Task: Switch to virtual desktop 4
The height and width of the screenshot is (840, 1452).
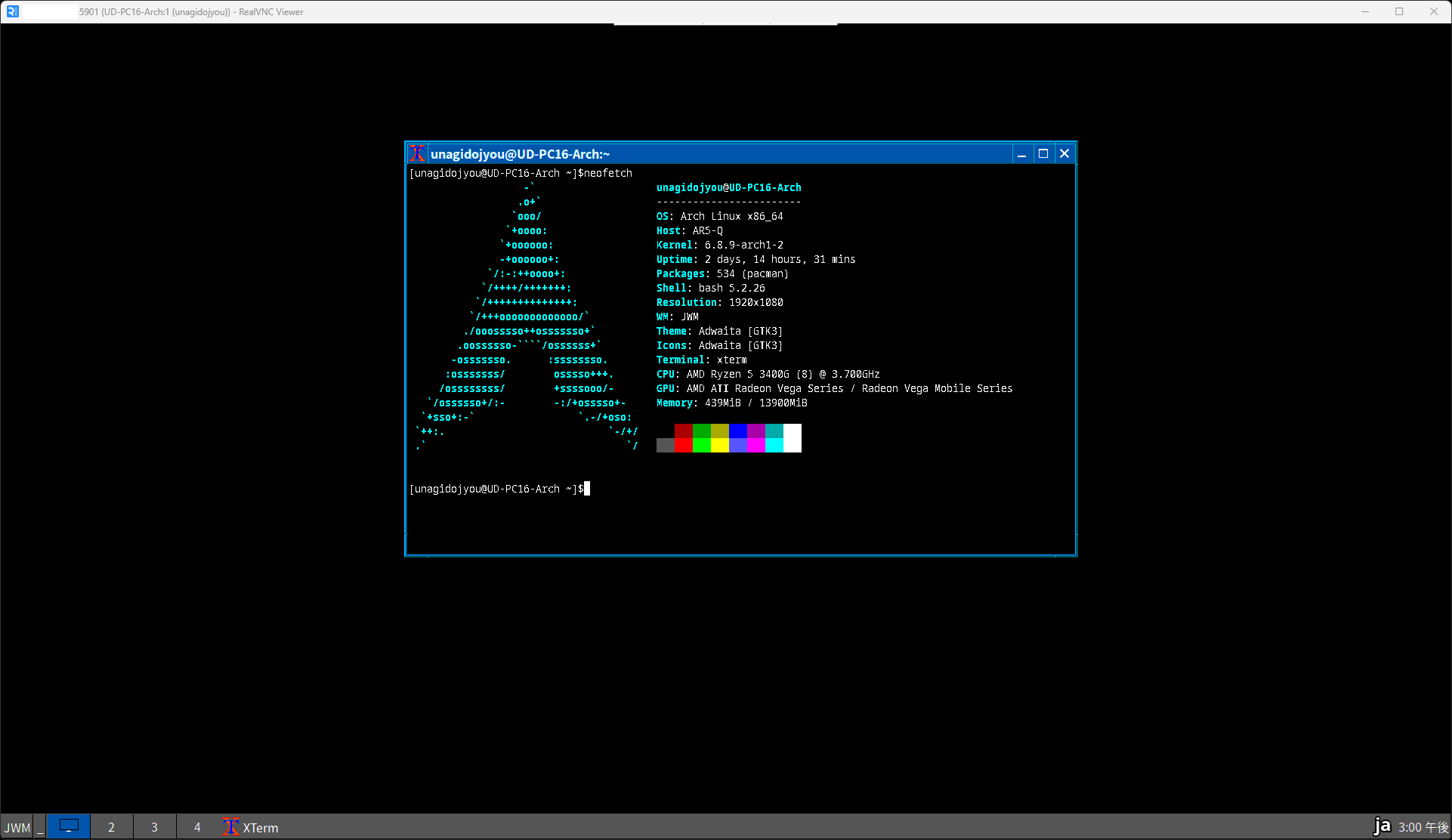Action: [x=197, y=827]
